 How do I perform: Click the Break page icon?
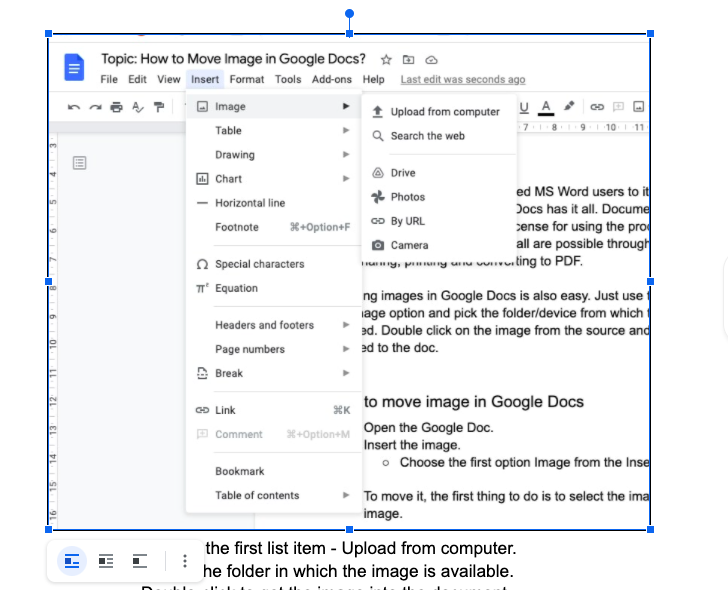(202, 373)
